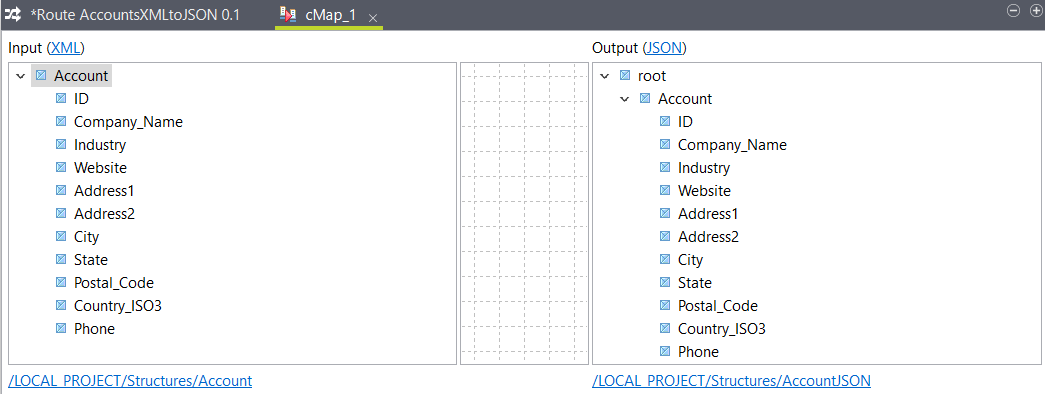Select the cMap_1 tab
The width and height of the screenshot is (1045, 394).
331,15
